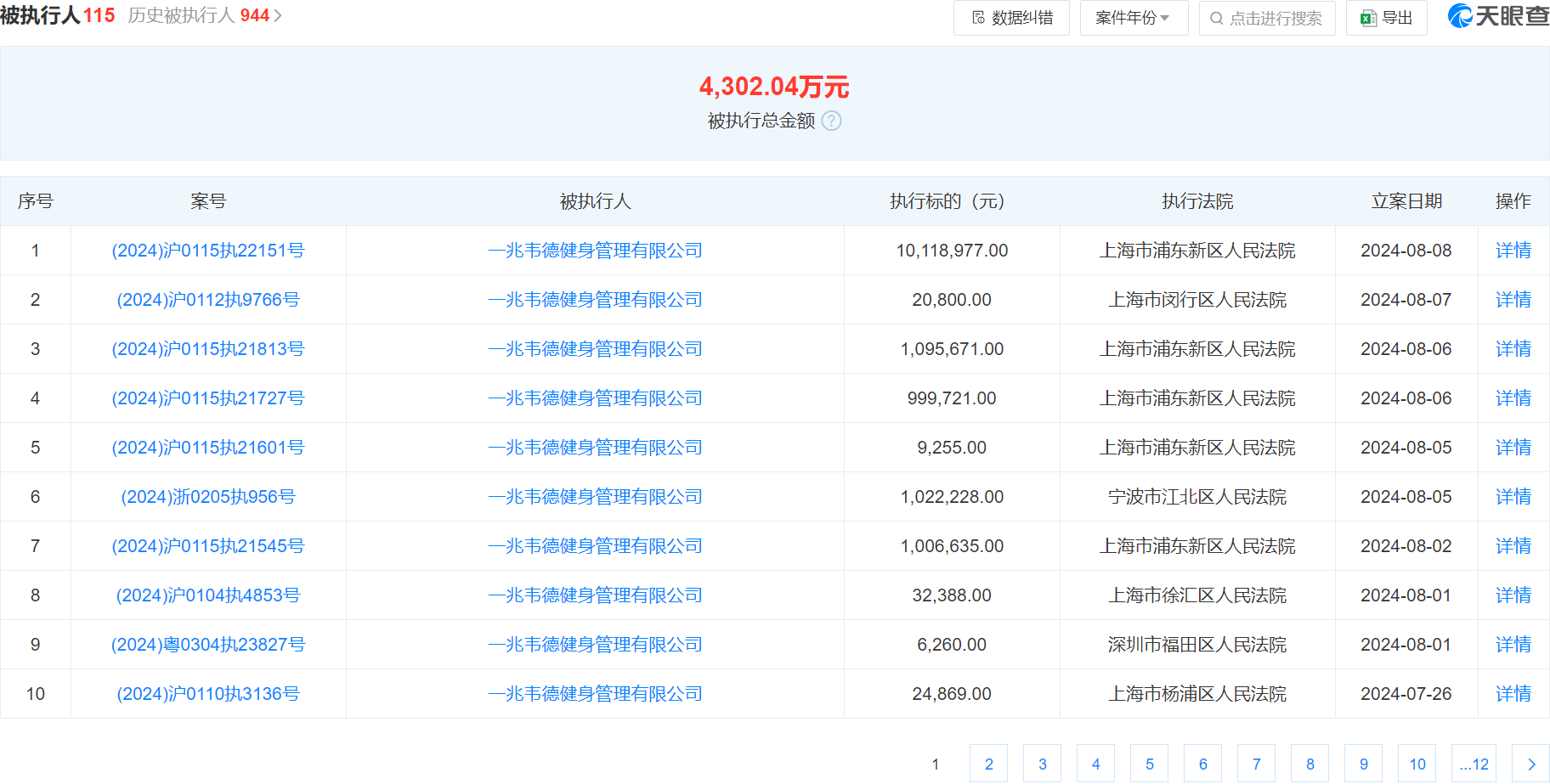Click 上海市杨浦区人民法院 cell
This screenshot has width=1550, height=784.
click(1197, 694)
